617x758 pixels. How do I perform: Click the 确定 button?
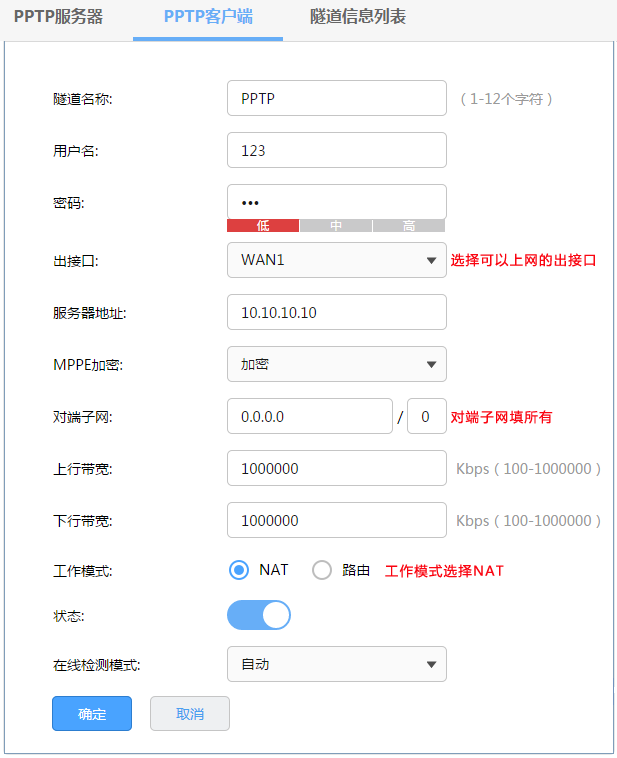point(92,714)
